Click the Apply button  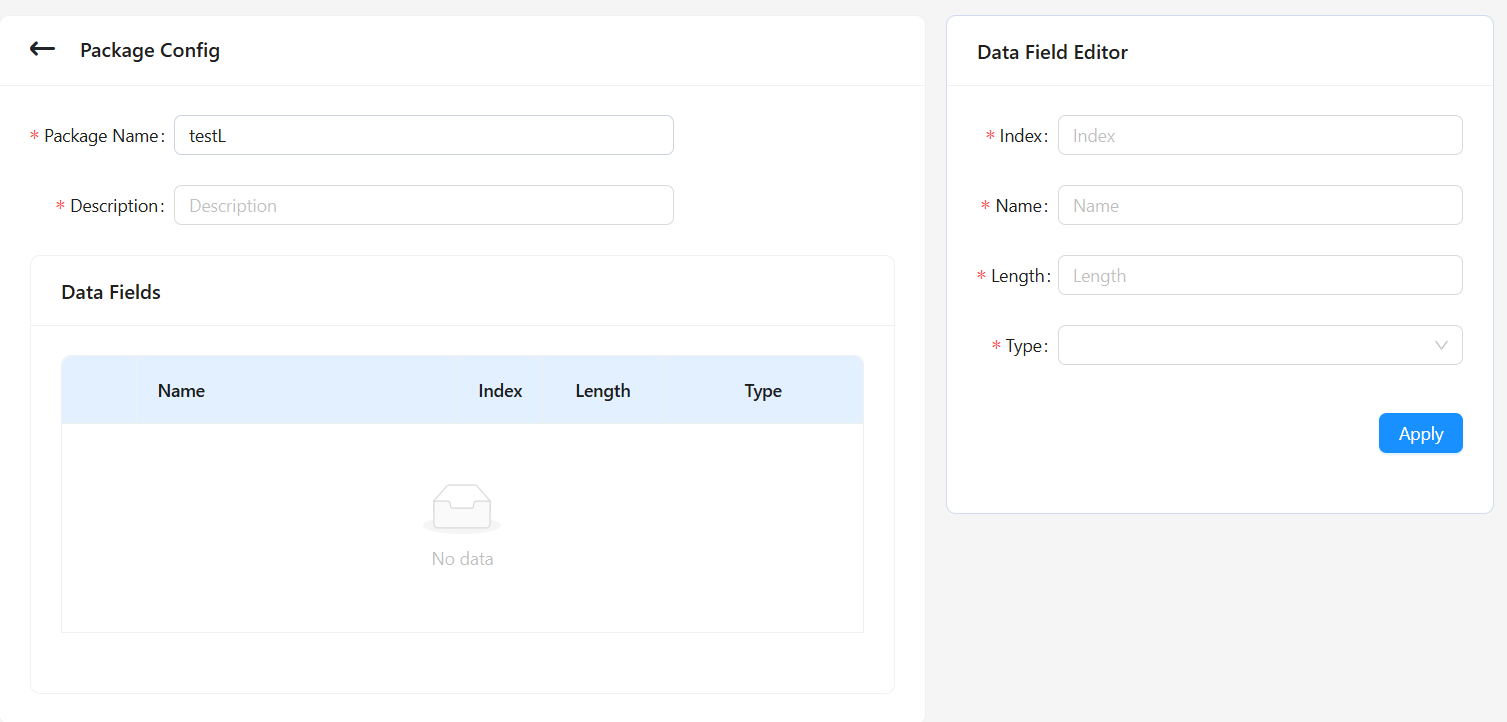(1420, 433)
